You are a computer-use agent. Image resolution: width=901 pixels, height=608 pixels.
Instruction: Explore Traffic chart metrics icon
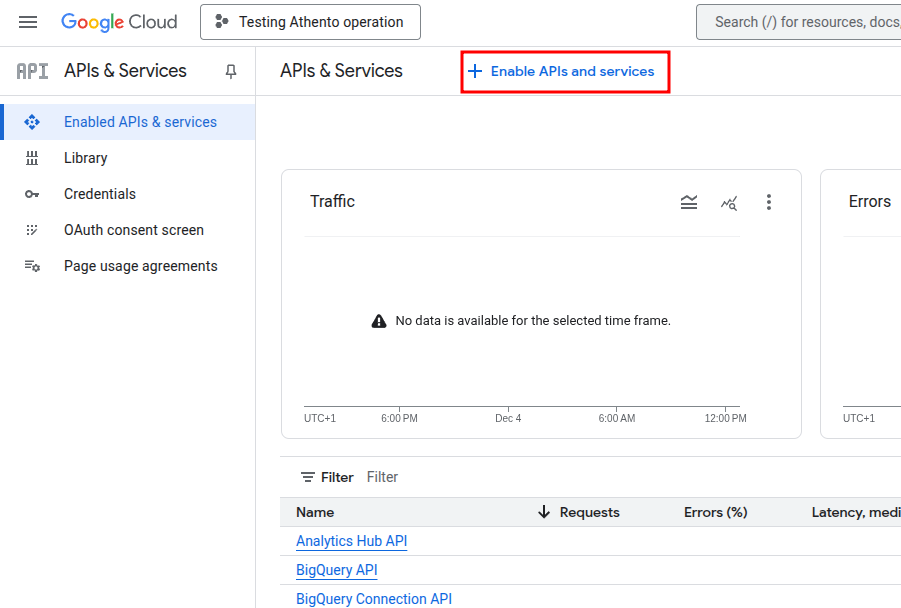click(x=729, y=202)
